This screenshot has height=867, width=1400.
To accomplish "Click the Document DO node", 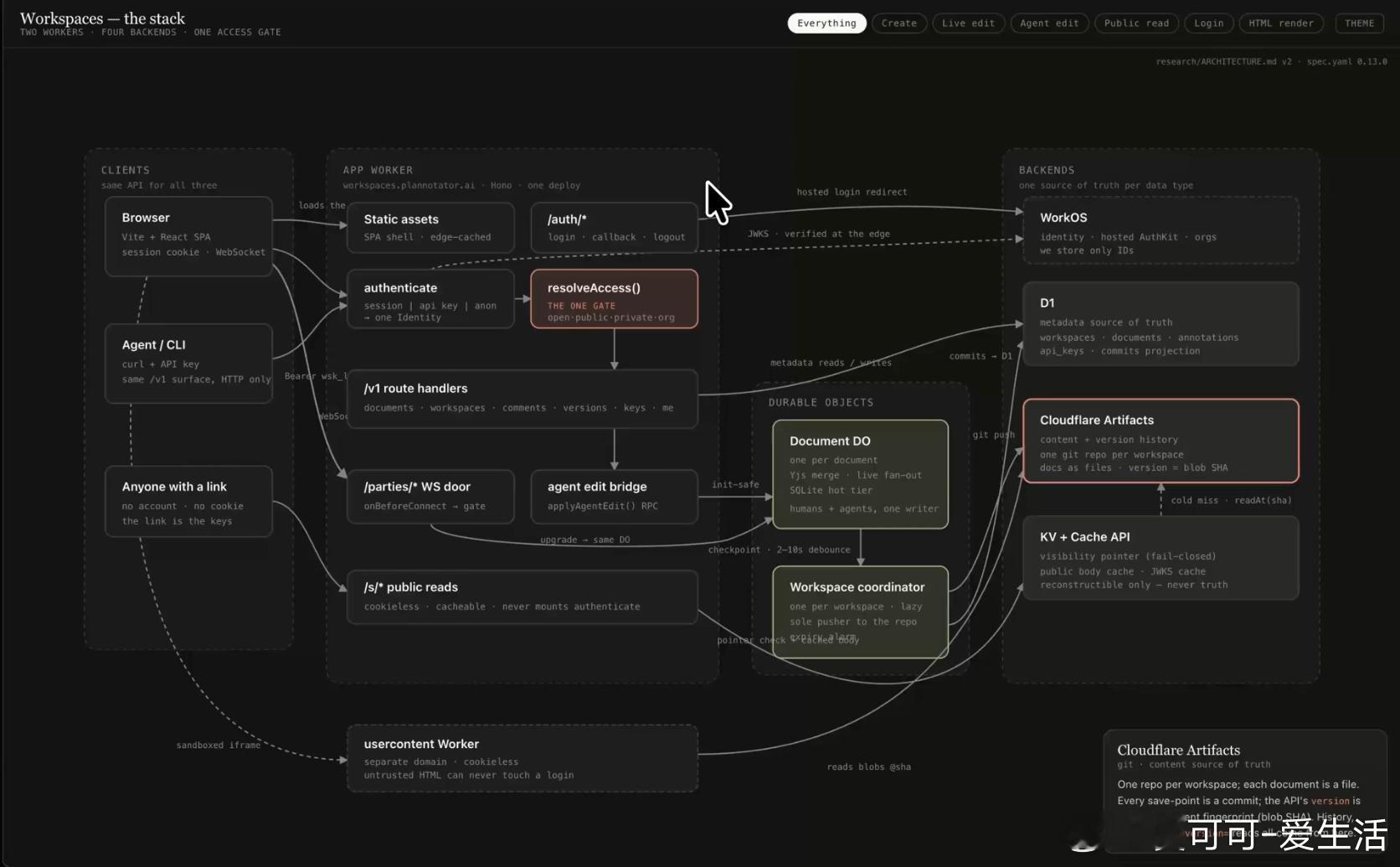I will point(860,474).
